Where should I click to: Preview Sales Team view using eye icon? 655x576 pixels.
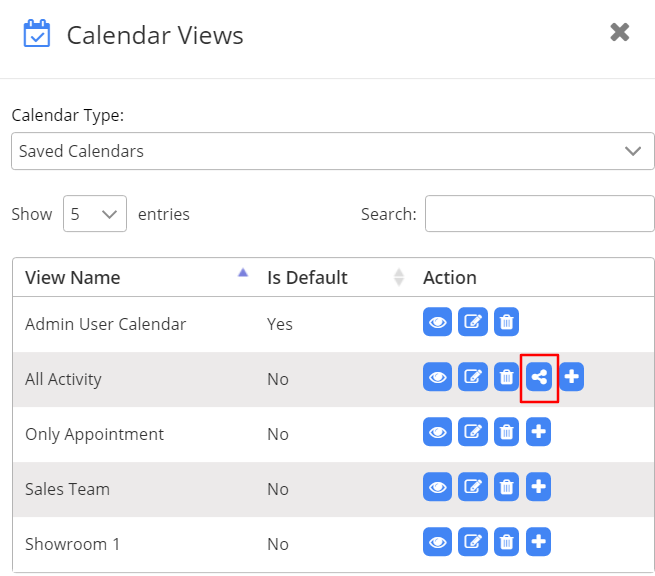[x=437, y=488]
